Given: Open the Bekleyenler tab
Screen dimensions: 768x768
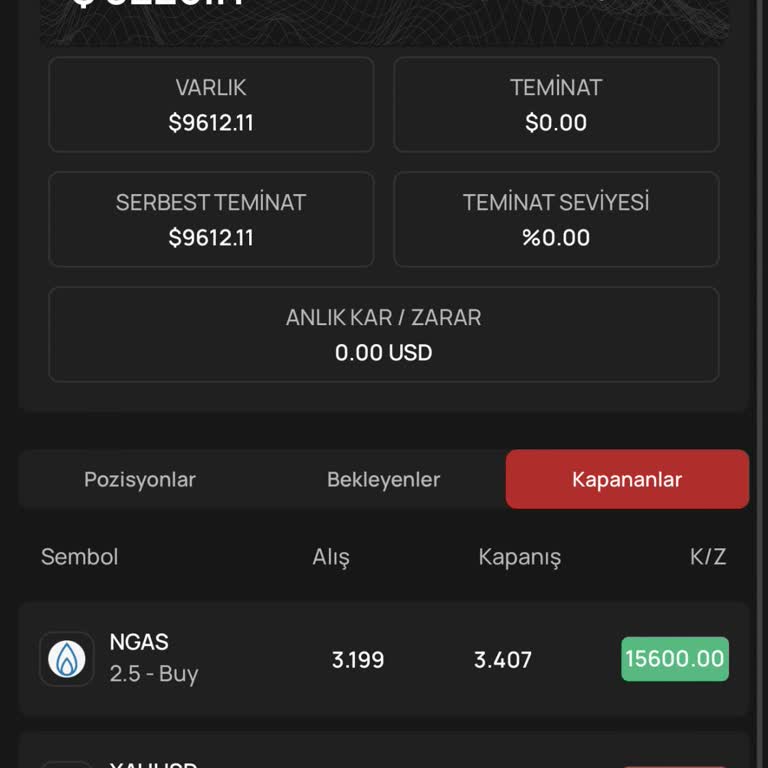Looking at the screenshot, I should pos(383,479).
